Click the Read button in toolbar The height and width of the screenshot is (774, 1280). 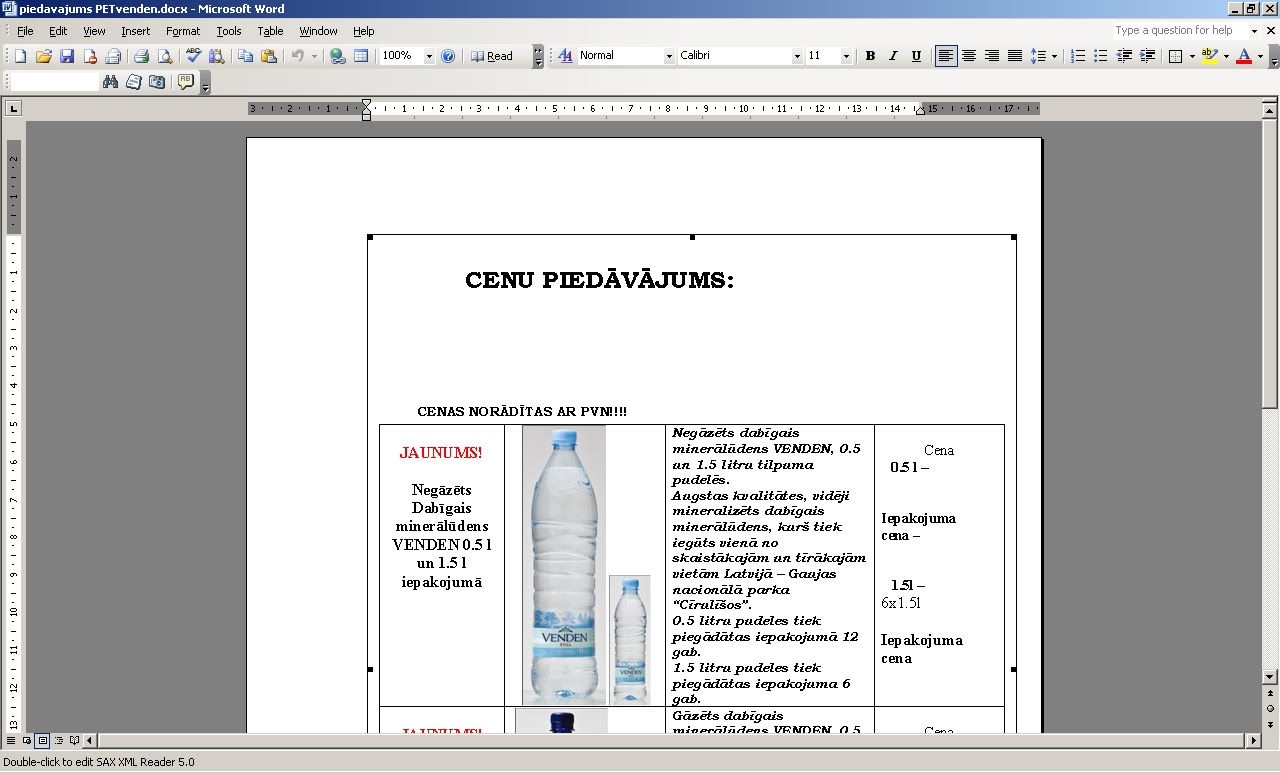coord(492,56)
